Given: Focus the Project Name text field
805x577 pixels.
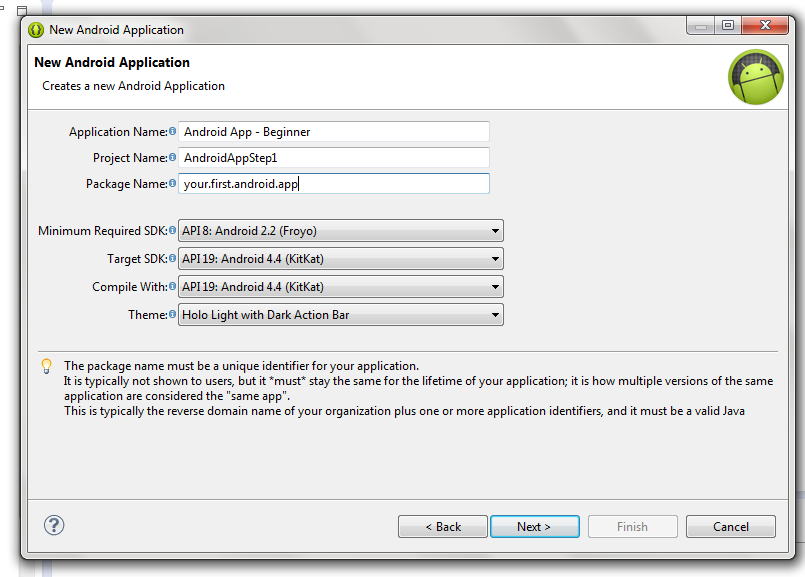Looking at the screenshot, I should [x=334, y=158].
